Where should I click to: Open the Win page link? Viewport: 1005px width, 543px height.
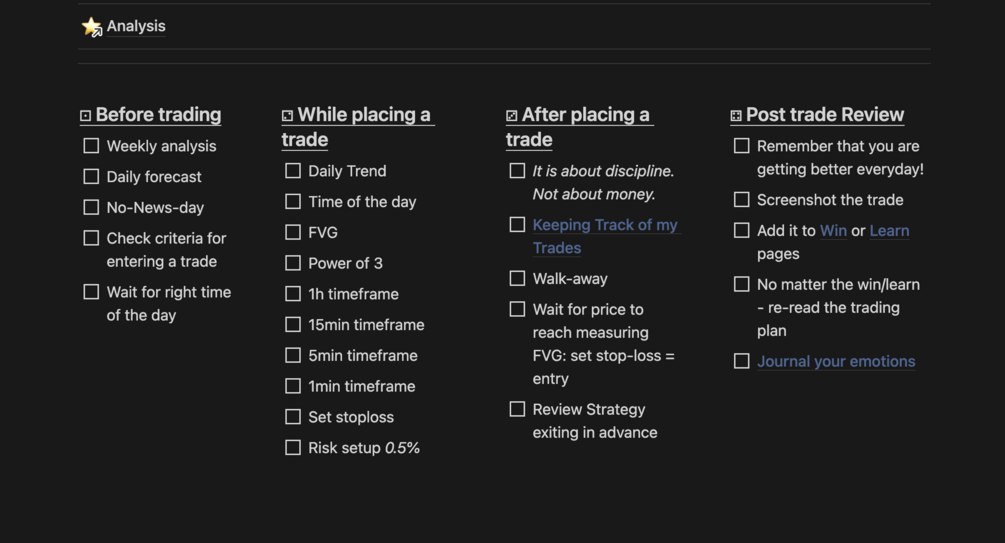coord(833,231)
